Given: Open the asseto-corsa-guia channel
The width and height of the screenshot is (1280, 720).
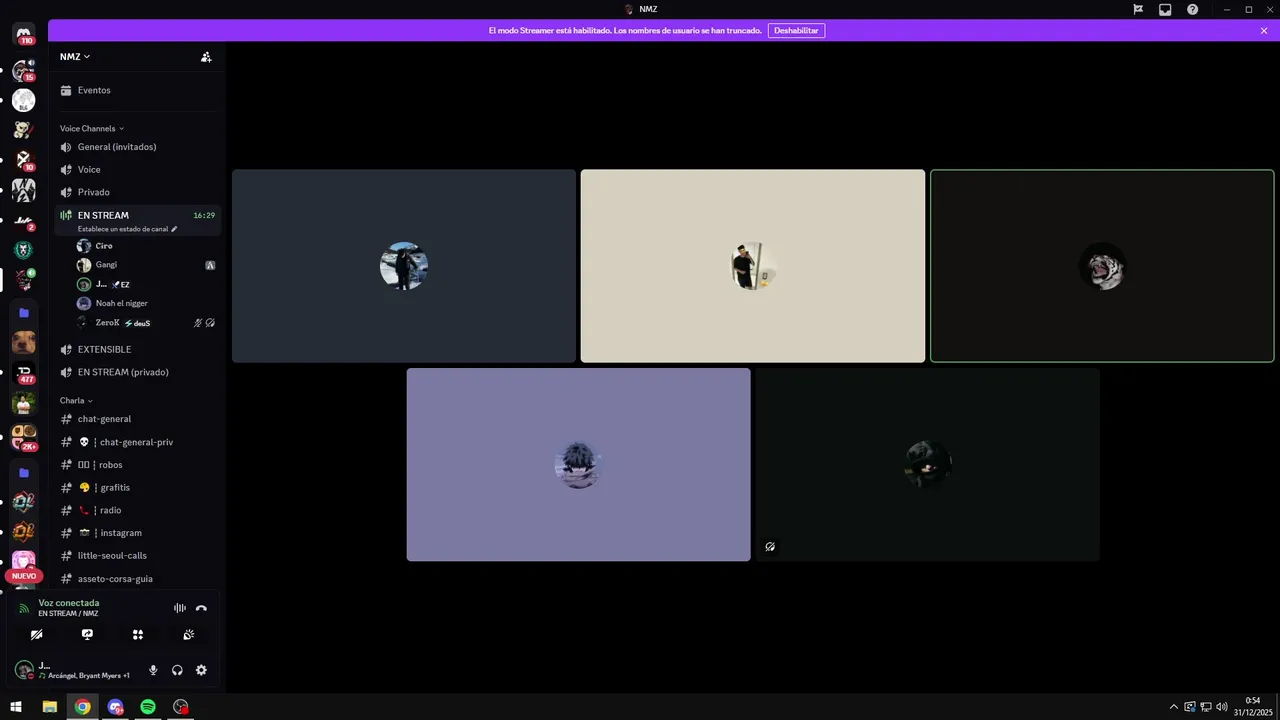Looking at the screenshot, I should click(x=137, y=579).
